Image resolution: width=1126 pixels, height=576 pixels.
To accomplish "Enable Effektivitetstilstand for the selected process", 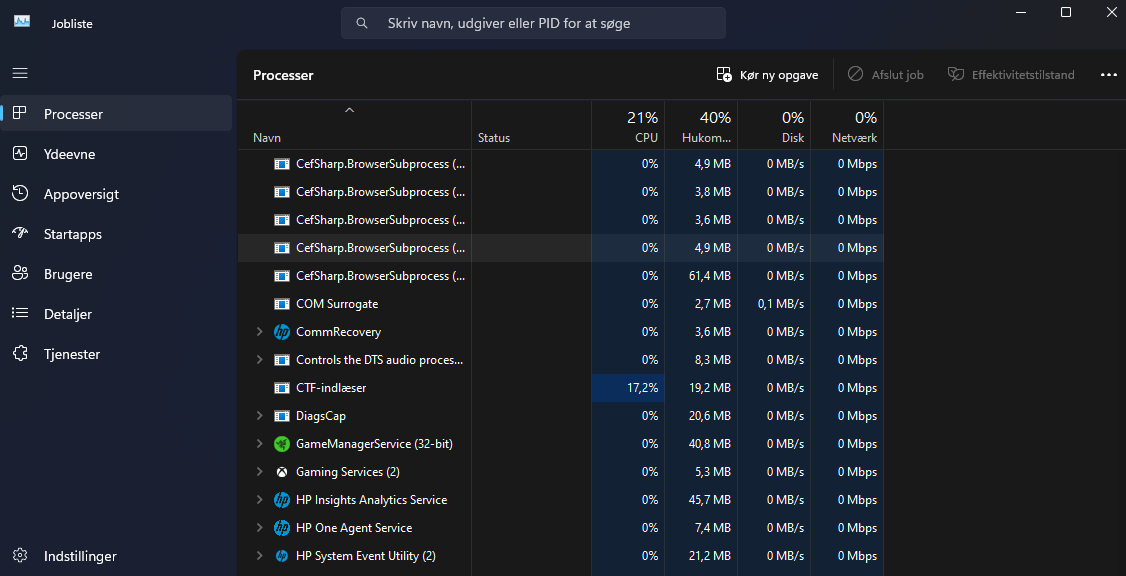I will 1011,74.
